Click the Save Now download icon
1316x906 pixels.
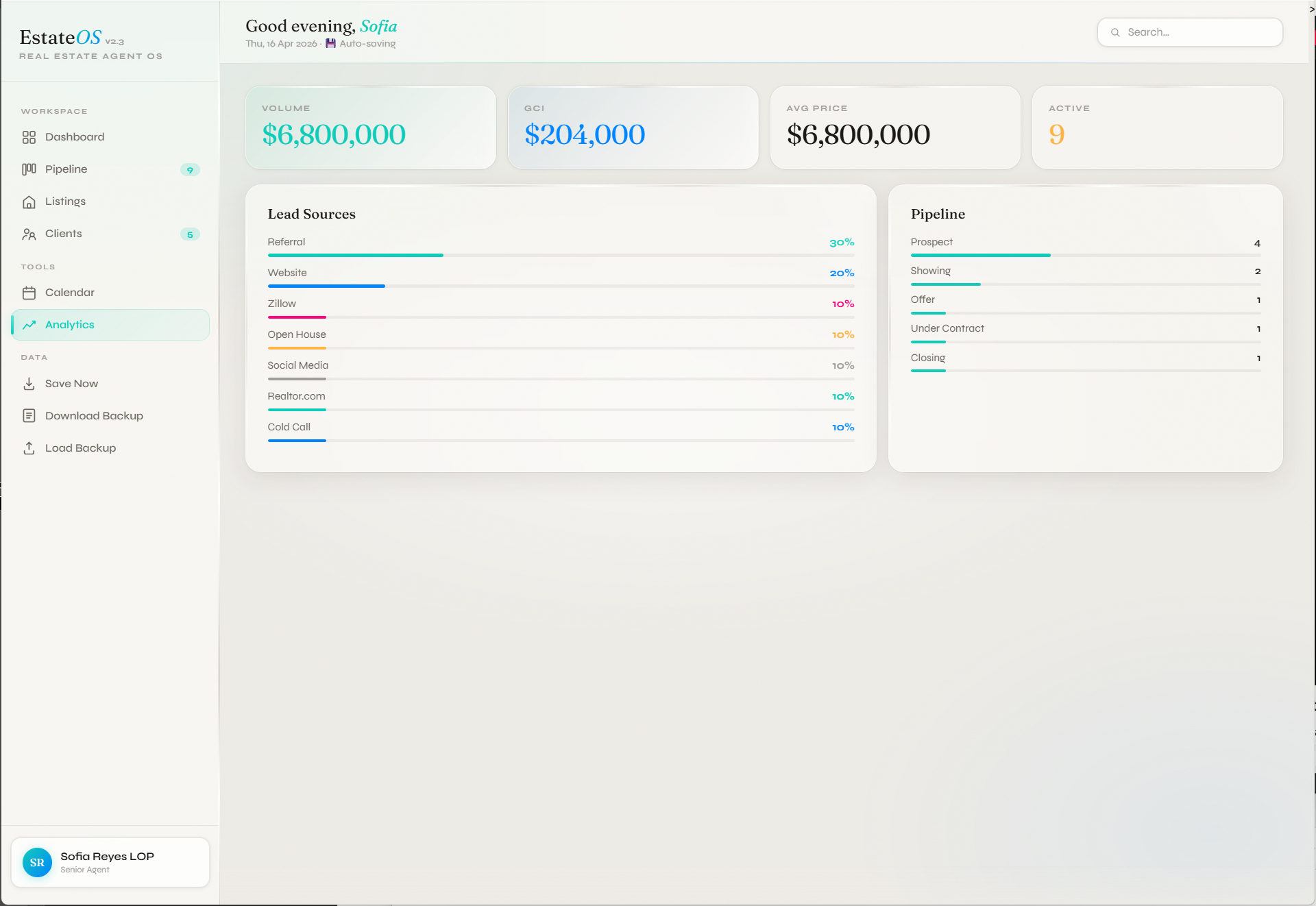pos(29,384)
